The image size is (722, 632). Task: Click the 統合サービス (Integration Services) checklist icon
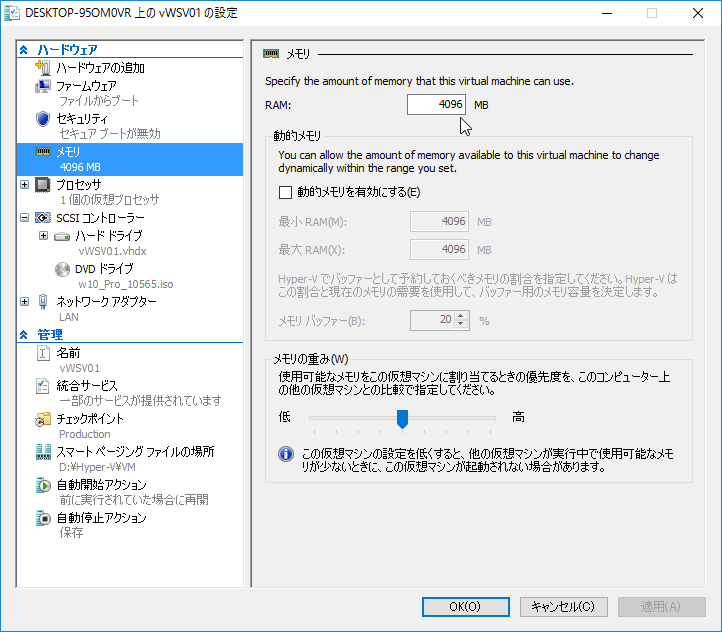(43, 386)
